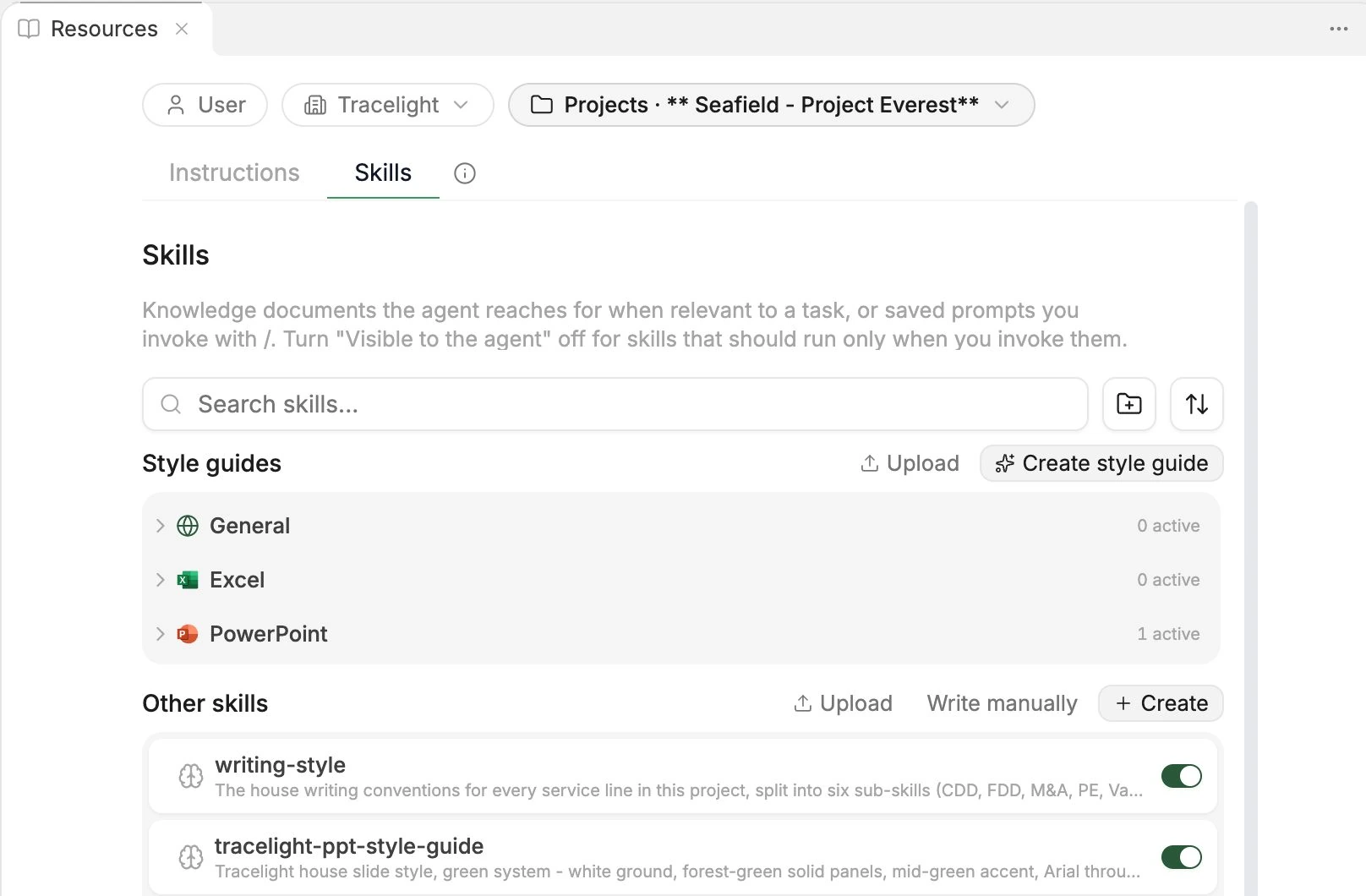Image resolution: width=1366 pixels, height=896 pixels.
Task: Expand the PowerPoint style guides group
Action: point(161,634)
